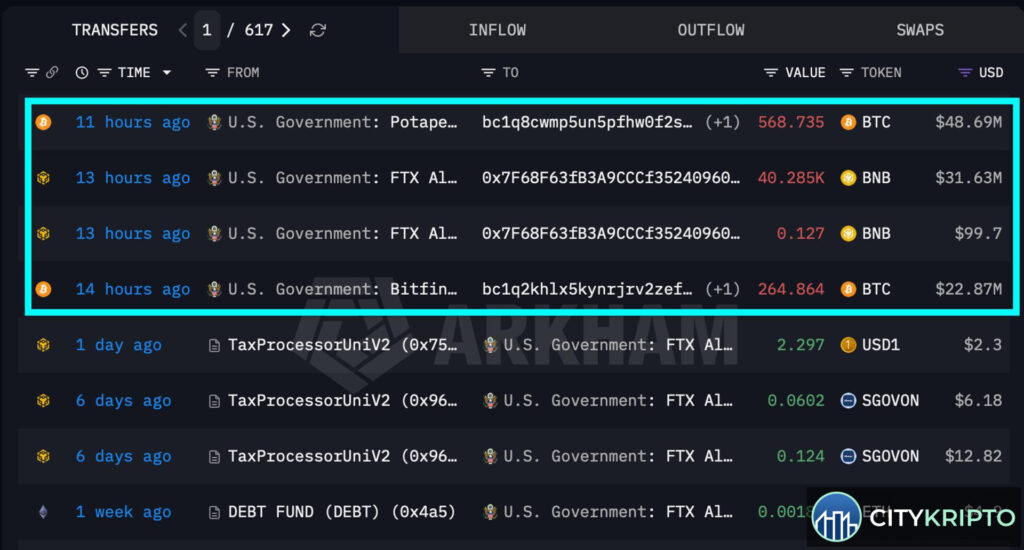Click chain icon in 1 day ago row

click(44, 345)
